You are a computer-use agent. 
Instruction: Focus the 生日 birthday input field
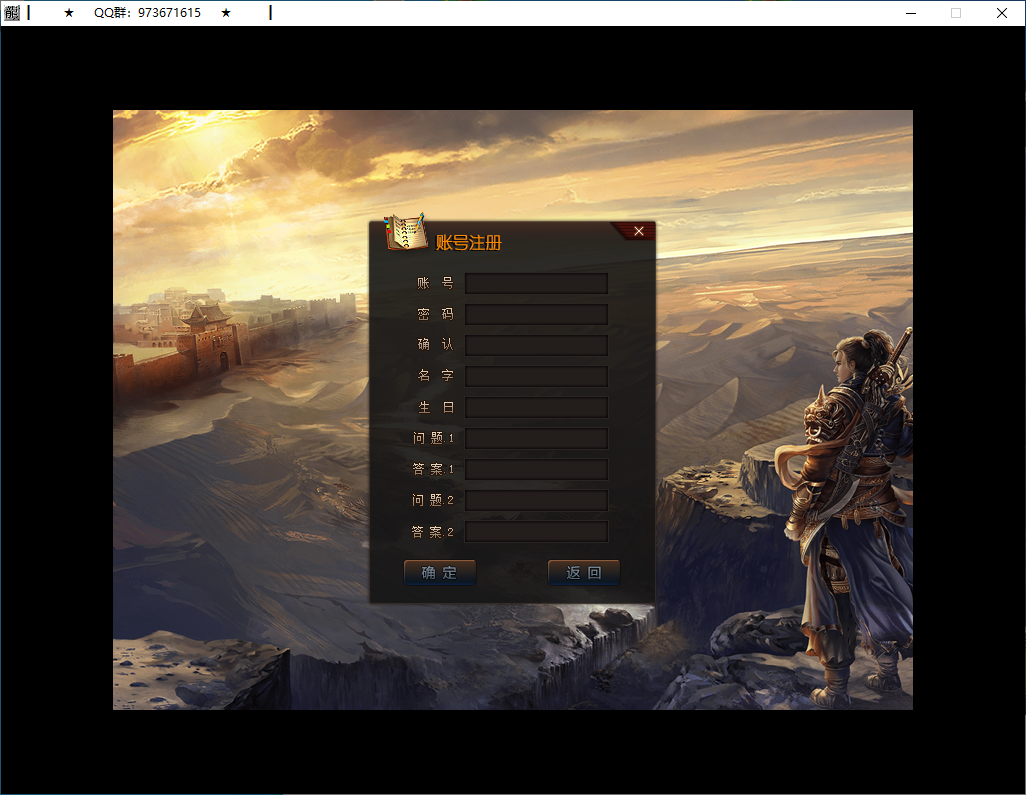(537, 407)
